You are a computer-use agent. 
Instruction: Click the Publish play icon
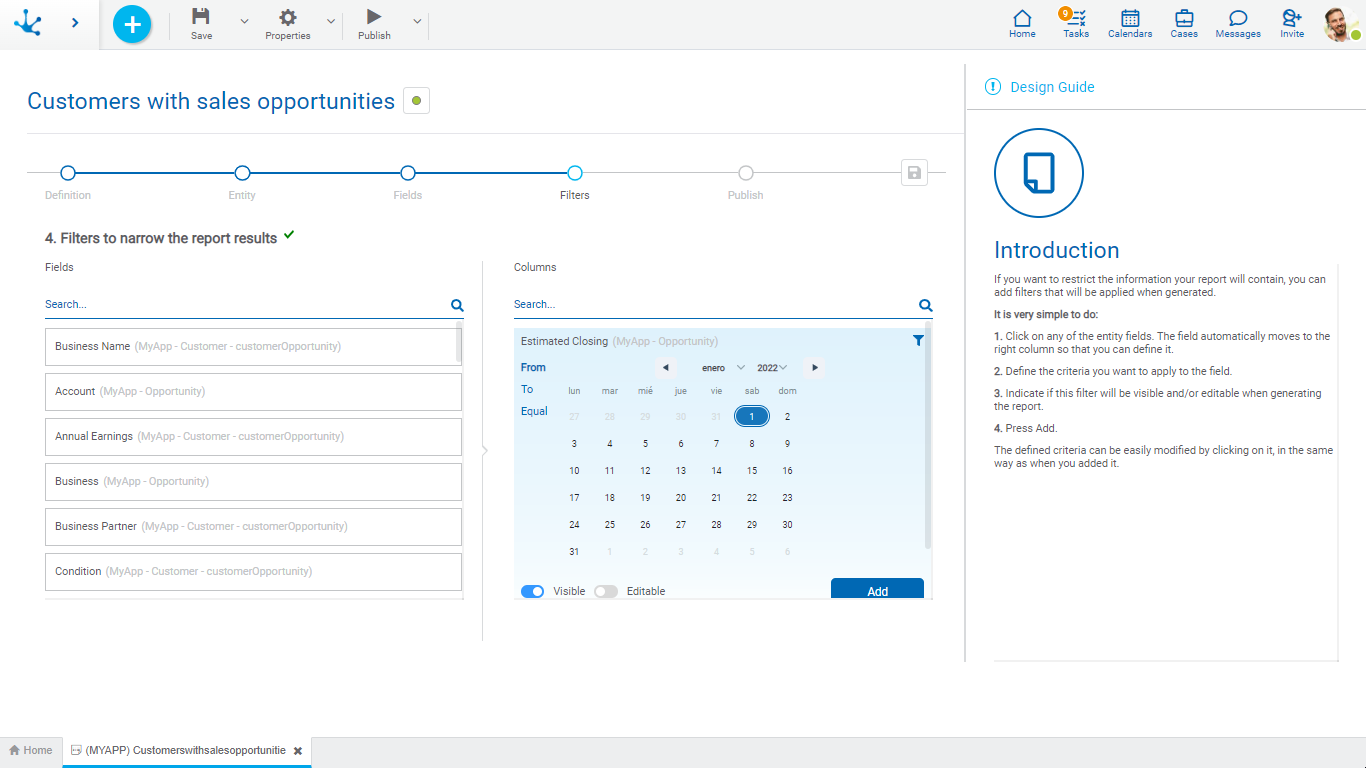coord(374,17)
